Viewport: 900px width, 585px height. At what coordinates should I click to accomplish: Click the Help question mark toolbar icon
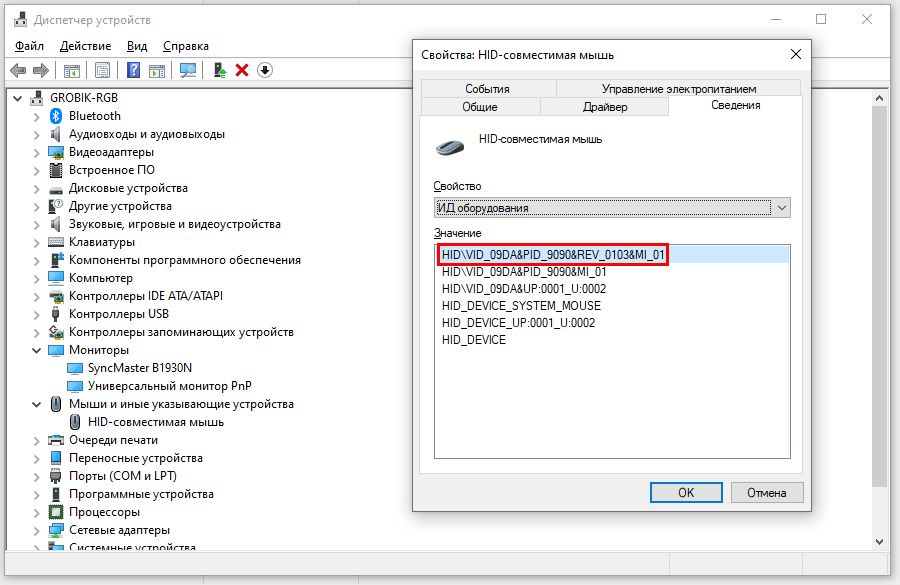pos(133,70)
